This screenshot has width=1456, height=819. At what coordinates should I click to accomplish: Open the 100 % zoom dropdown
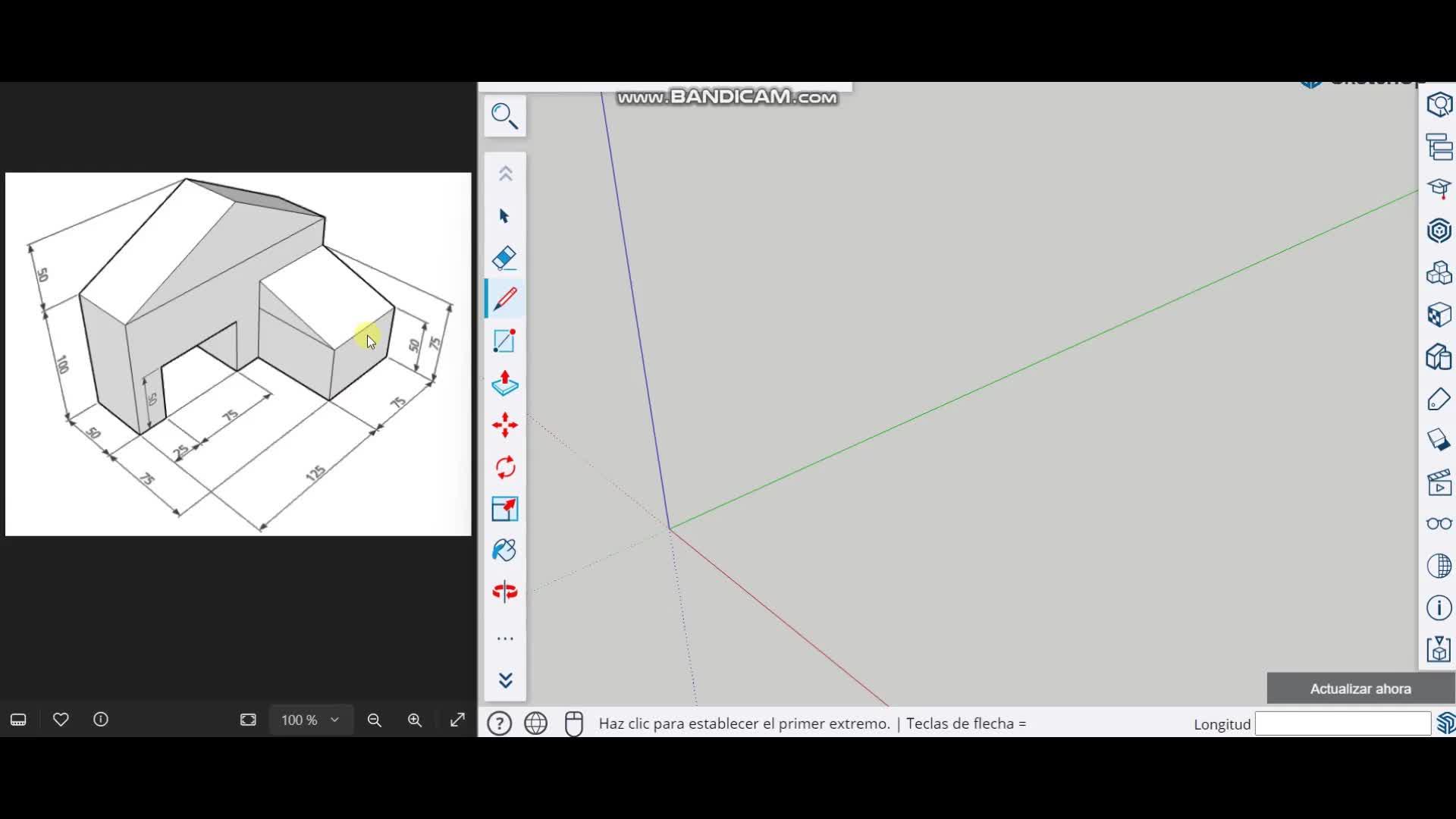[310, 720]
